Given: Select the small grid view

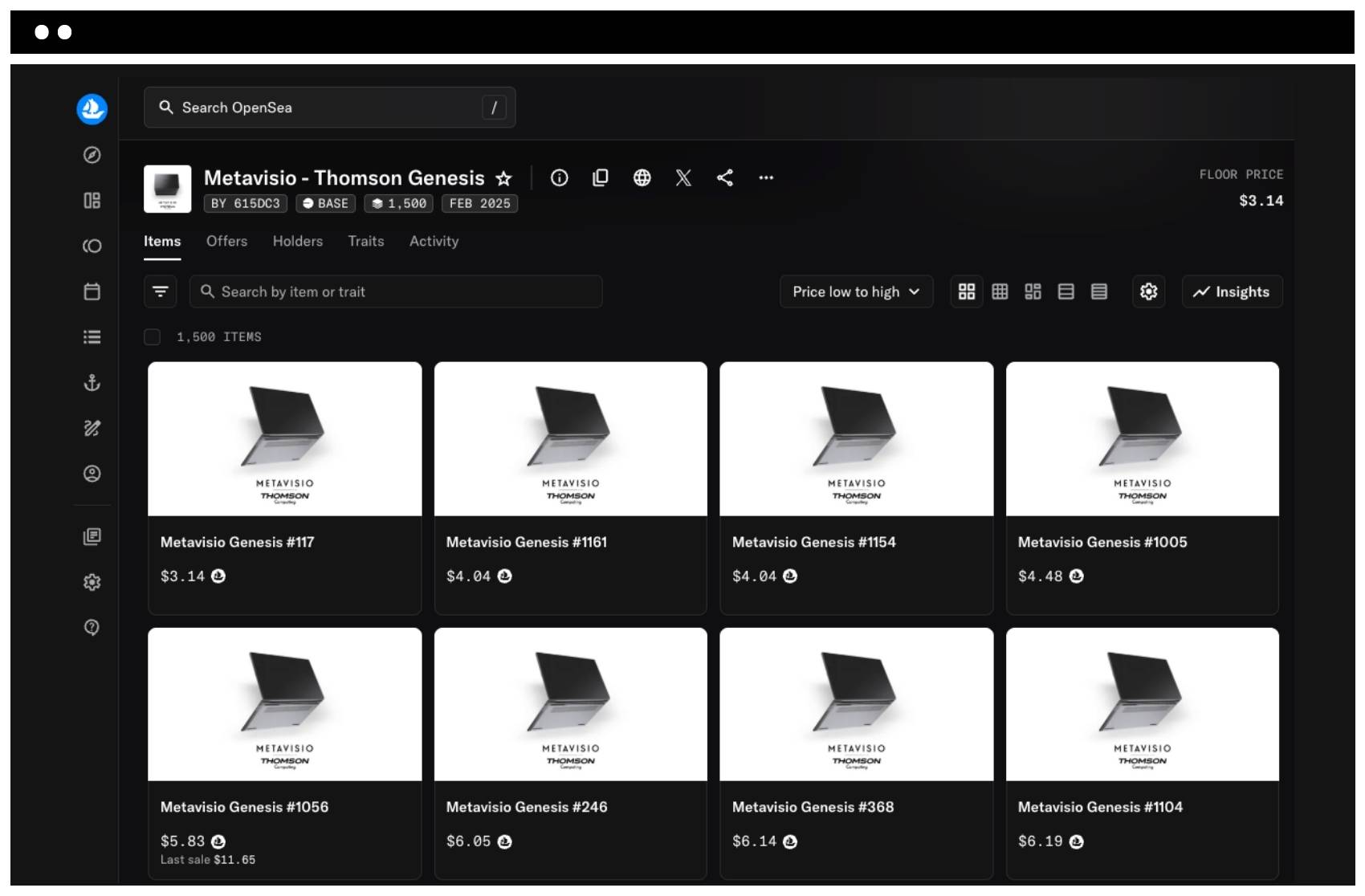Looking at the screenshot, I should tap(1000, 291).
